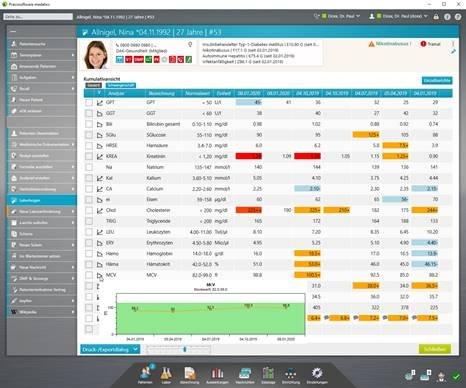Expand the Terminplaner sidebar submenu arrow
Viewport: 466px width, 388px height.
[x=73, y=55]
